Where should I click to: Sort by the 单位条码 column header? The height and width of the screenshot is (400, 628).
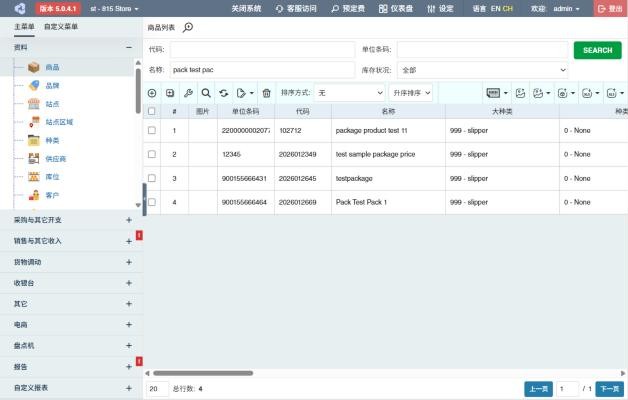(246, 111)
